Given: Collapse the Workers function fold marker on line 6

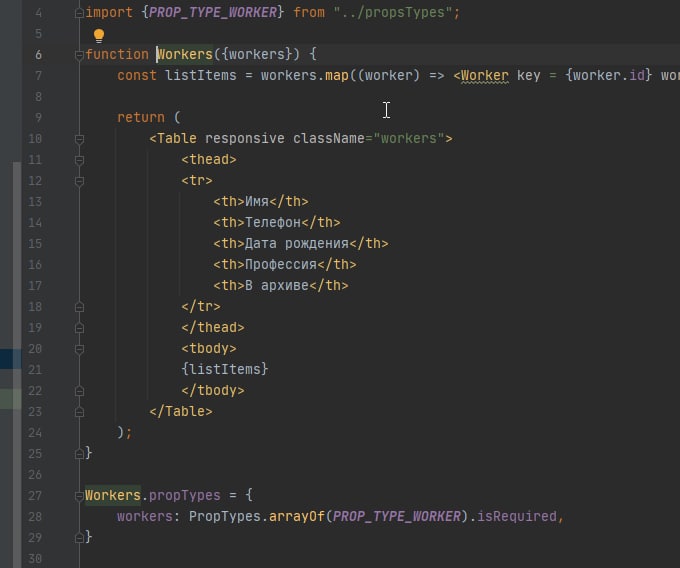Looking at the screenshot, I should [x=79, y=55].
